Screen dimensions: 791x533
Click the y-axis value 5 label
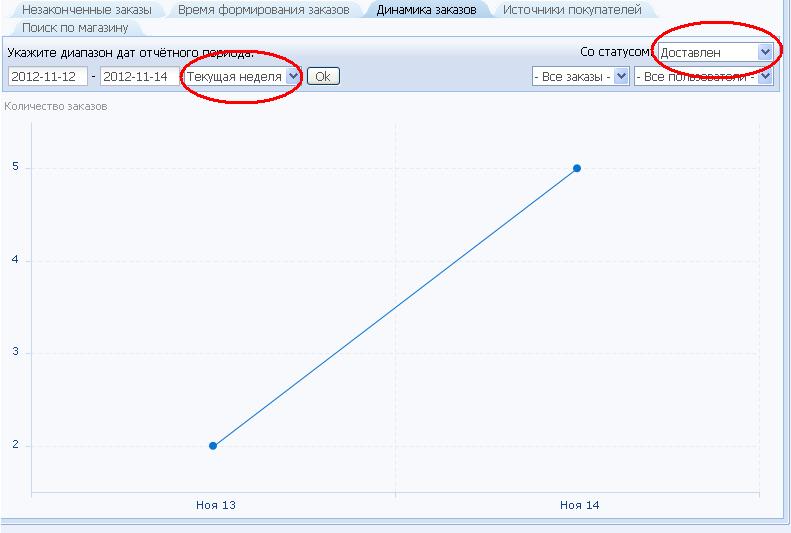tap(15, 168)
